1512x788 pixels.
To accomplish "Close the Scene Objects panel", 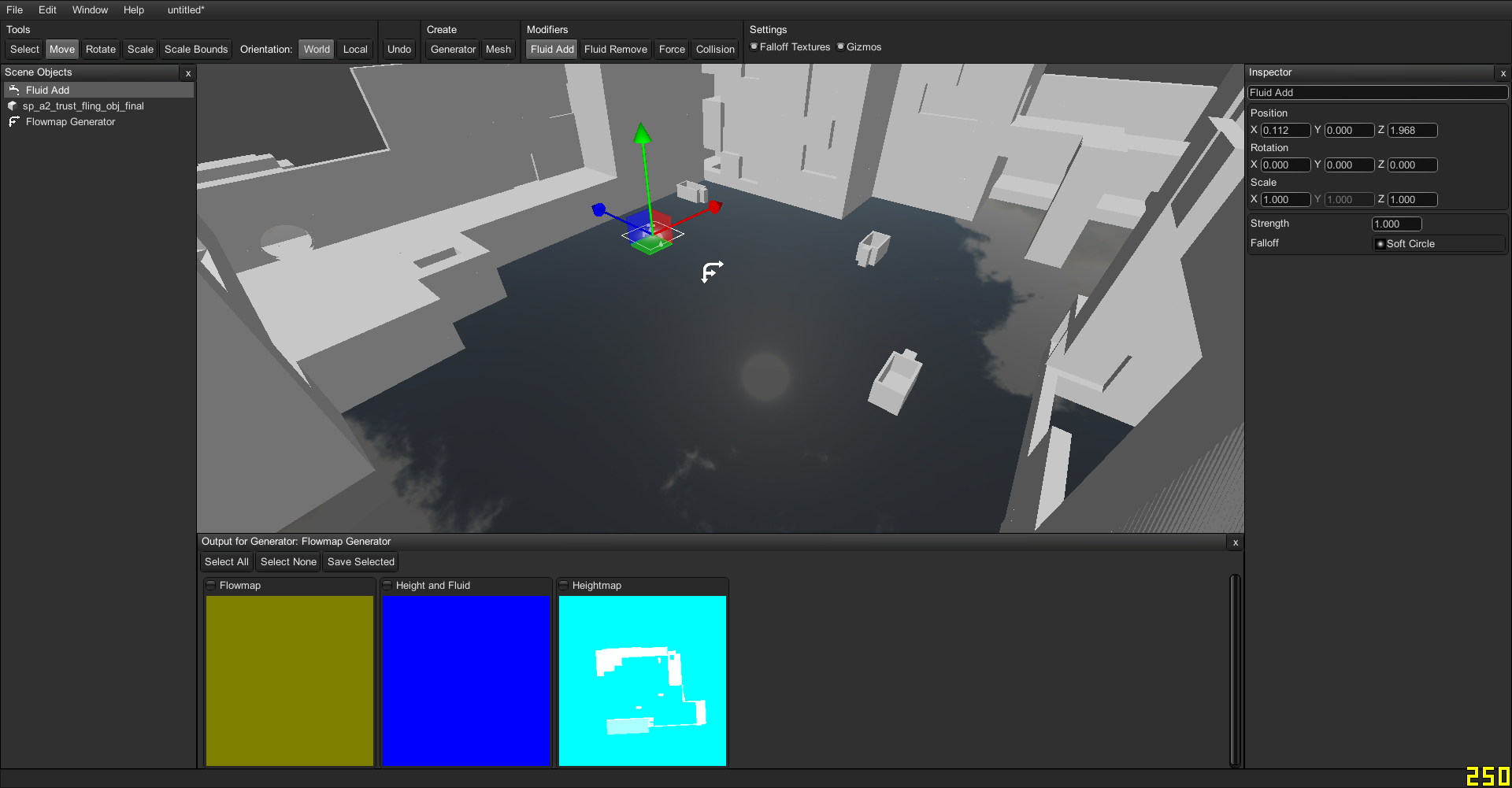I will pos(188,73).
